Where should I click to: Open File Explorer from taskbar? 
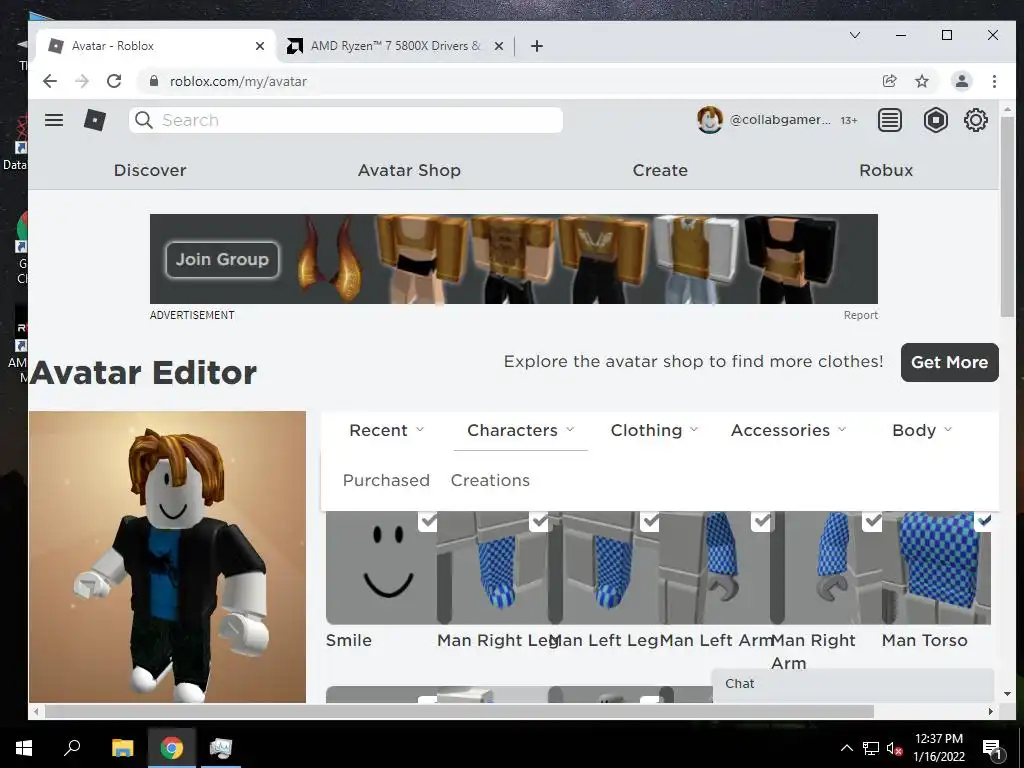(x=122, y=748)
